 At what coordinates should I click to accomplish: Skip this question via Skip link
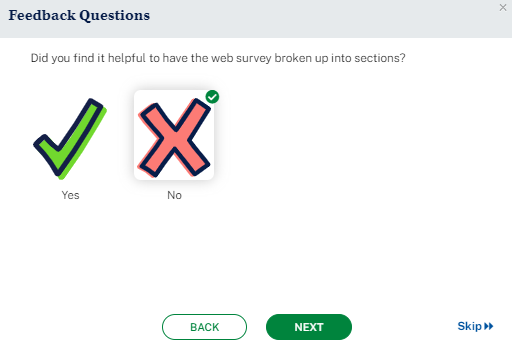(x=475, y=326)
